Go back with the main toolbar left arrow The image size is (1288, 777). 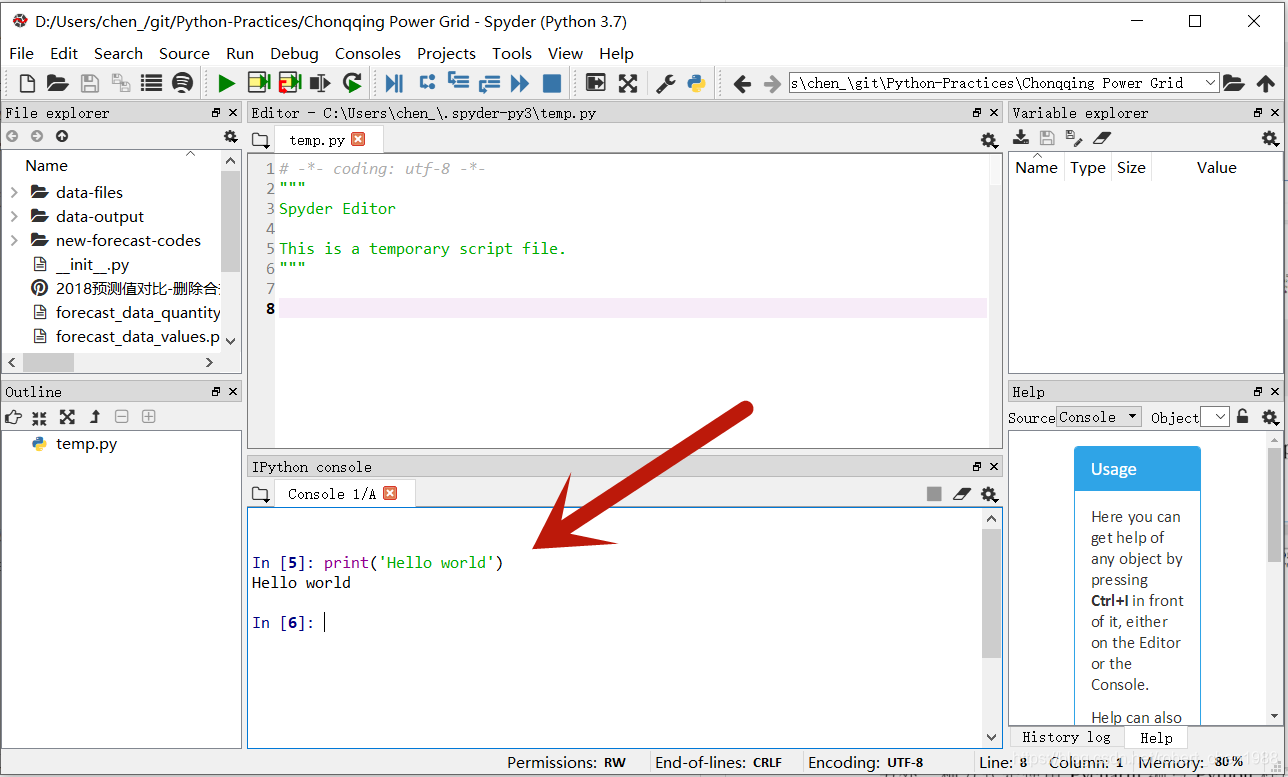(742, 83)
